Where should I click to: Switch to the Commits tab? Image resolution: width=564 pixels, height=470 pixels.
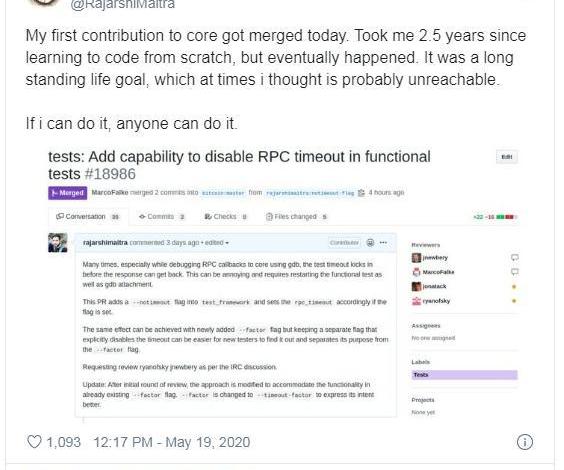pos(162,216)
